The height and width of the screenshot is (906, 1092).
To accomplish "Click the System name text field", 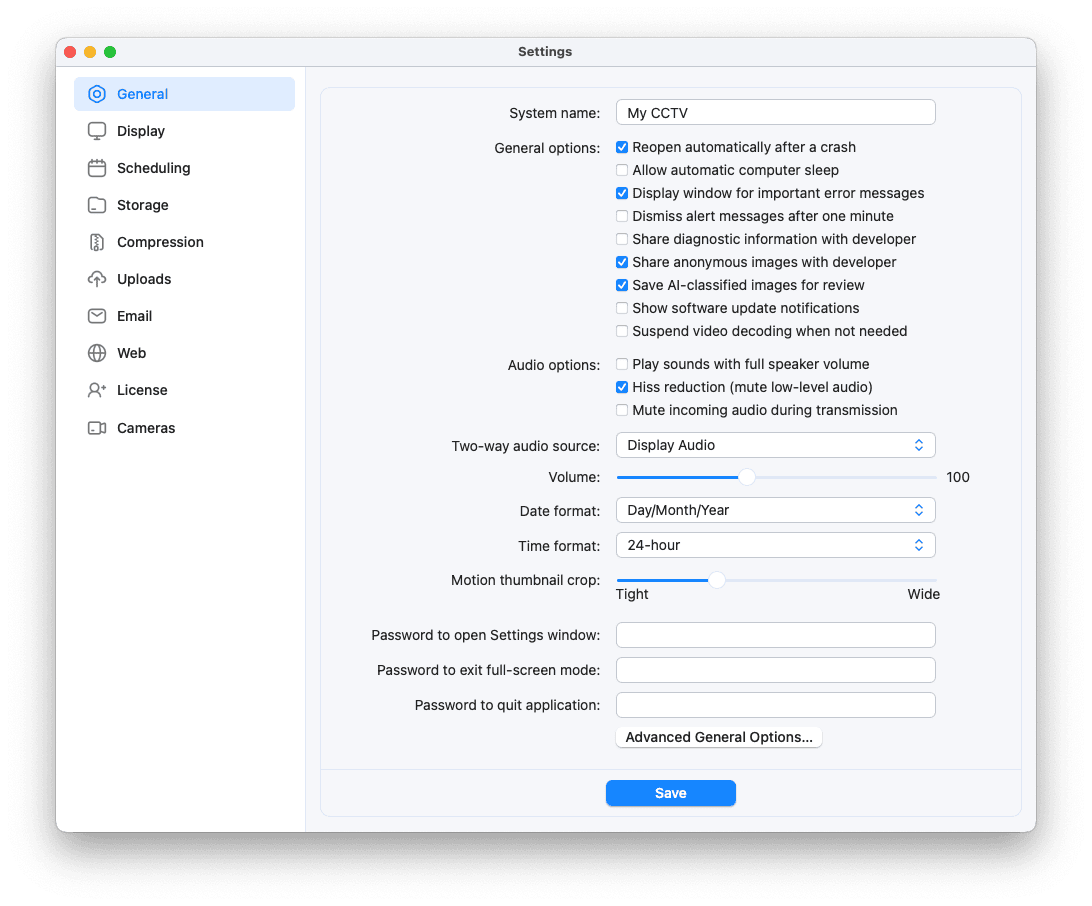I will [776, 112].
